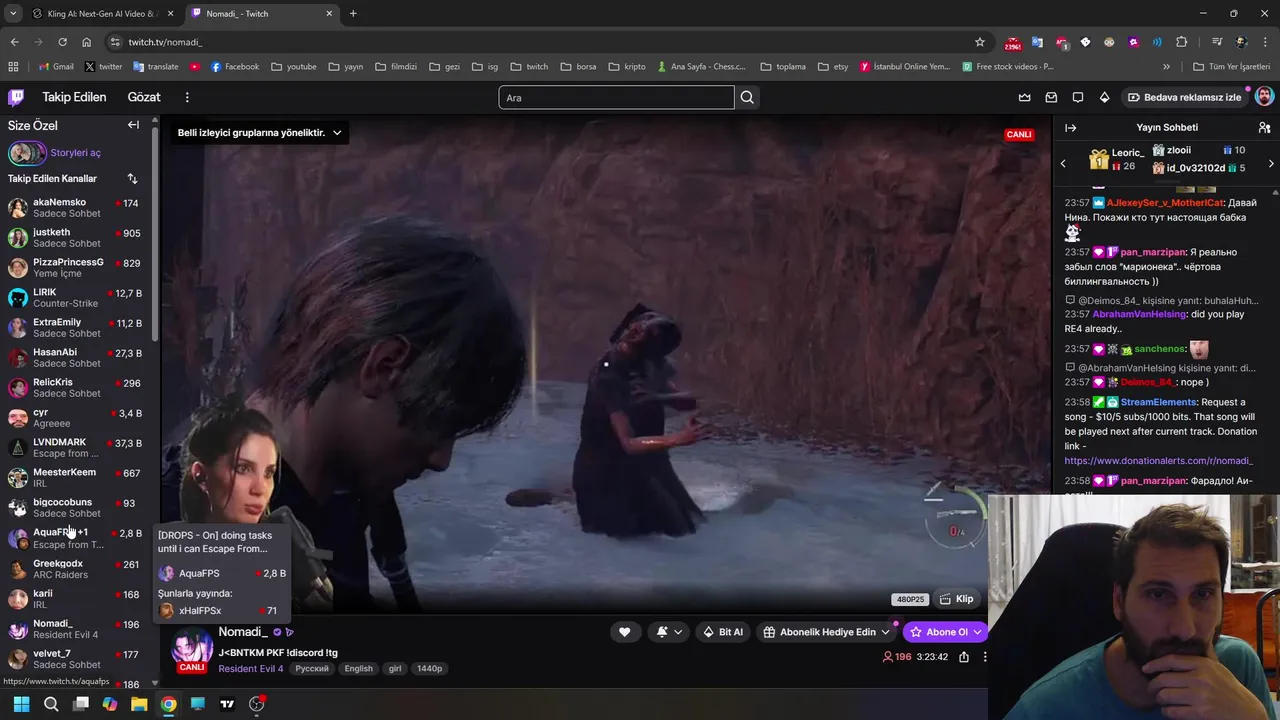Open the Get Bits diamond icon
Screen dimensions: 1280x720
1104,97
